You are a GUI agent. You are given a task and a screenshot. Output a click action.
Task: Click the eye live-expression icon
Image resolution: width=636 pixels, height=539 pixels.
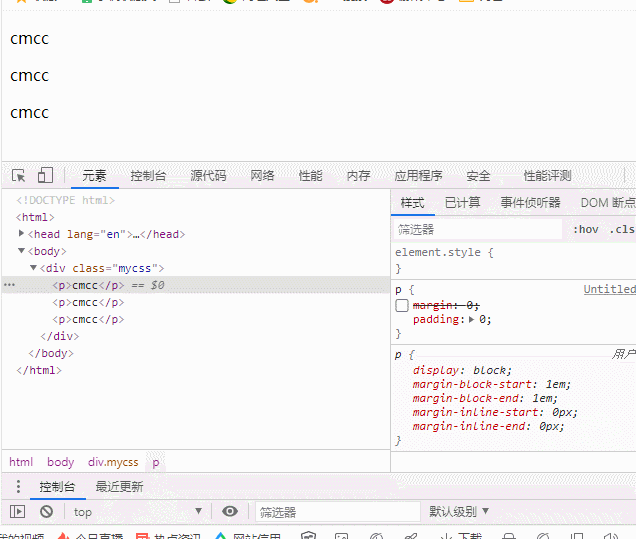point(230,511)
